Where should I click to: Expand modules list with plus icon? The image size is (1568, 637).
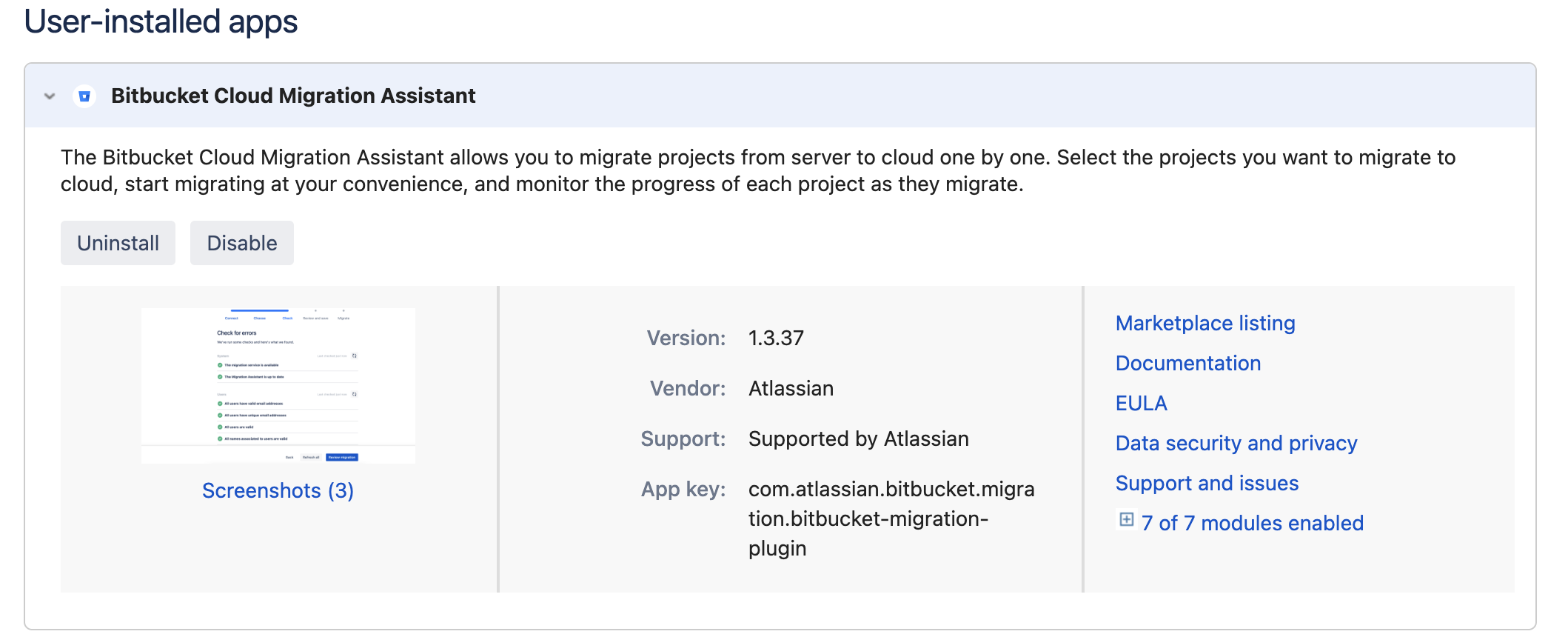pyautogui.click(x=1126, y=520)
